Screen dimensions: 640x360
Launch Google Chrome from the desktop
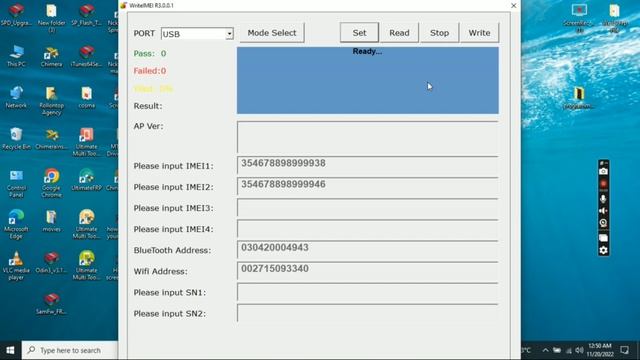coord(51,183)
